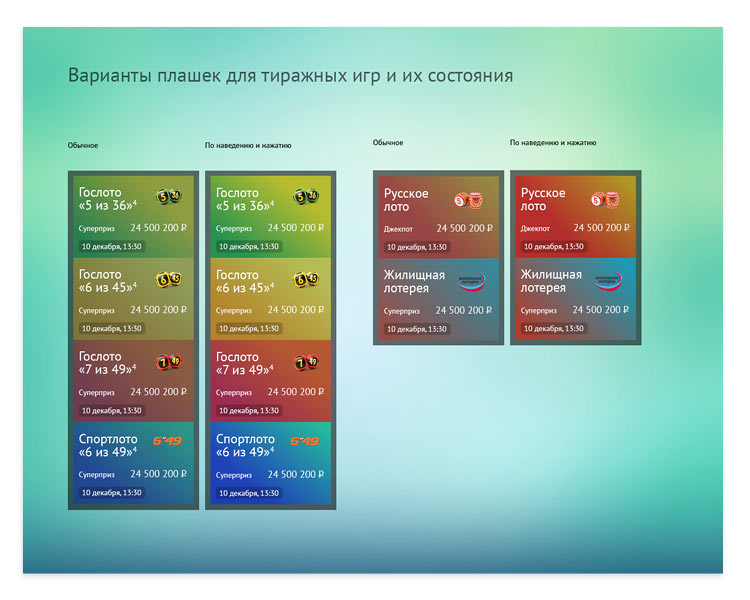Click the 7 из 49 balls icon in normal column

click(169, 361)
